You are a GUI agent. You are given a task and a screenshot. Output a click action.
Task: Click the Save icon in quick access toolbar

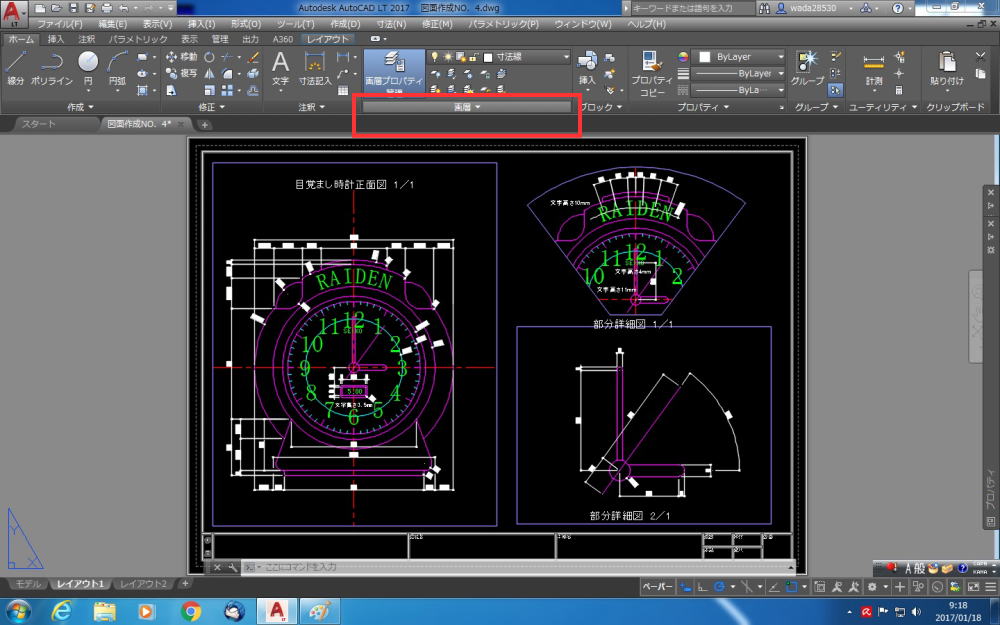[73, 8]
